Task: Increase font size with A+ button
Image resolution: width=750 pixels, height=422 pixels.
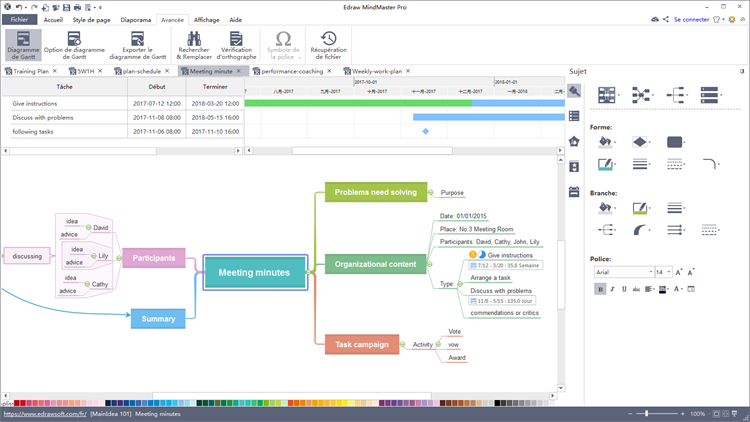Action: pyautogui.click(x=679, y=272)
